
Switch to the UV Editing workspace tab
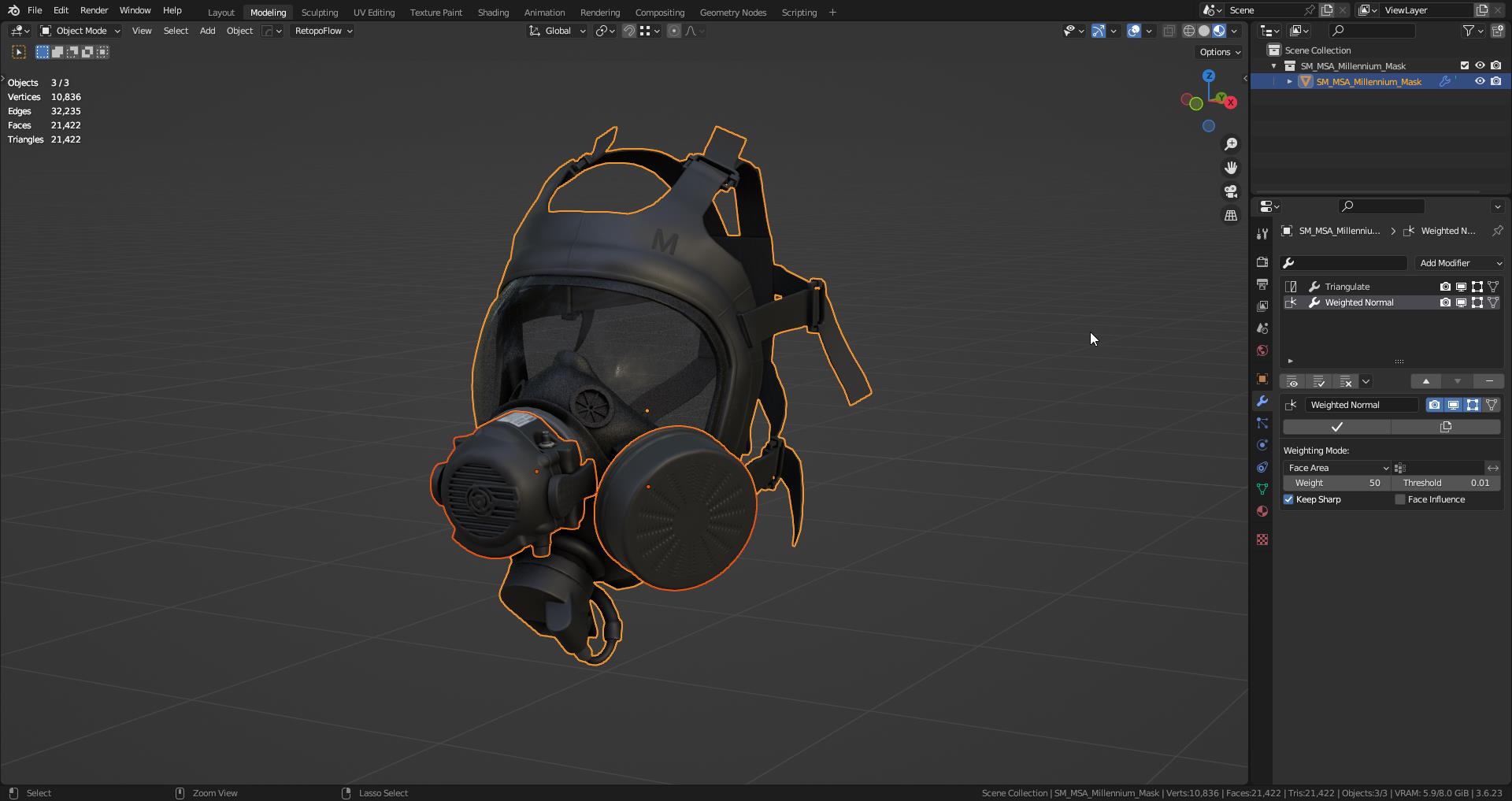(374, 12)
